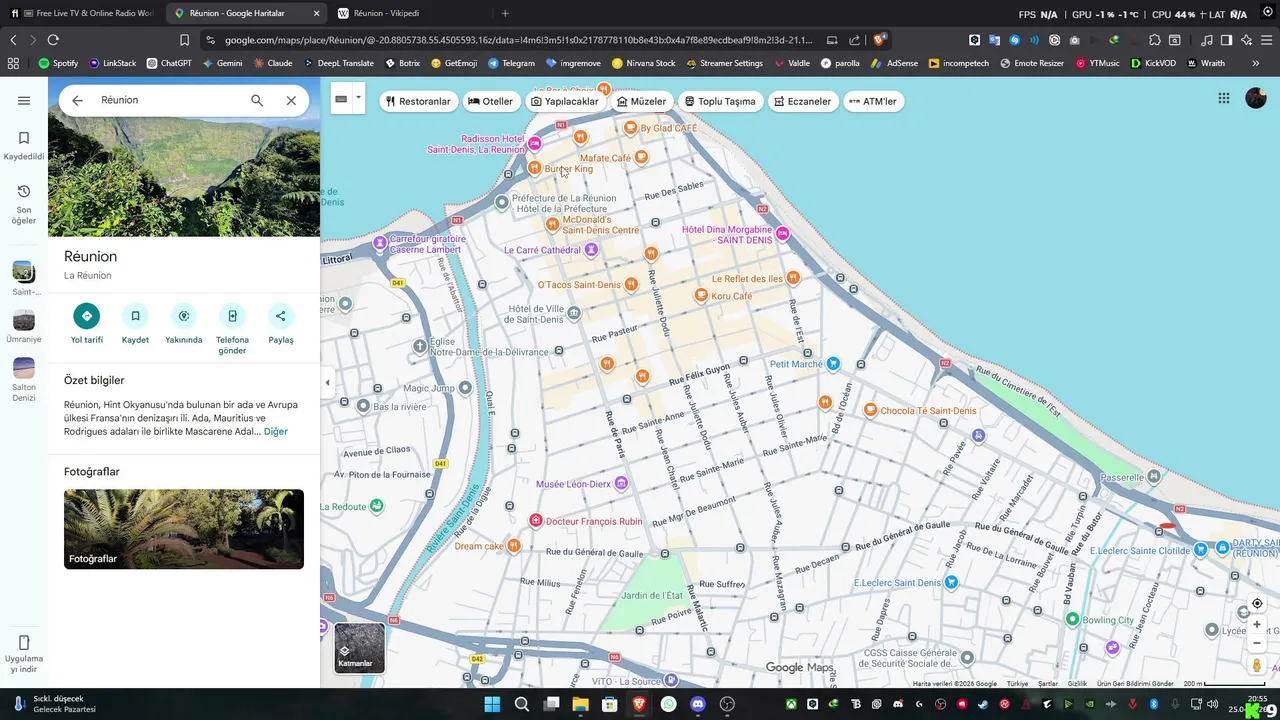Click the E.Leclerc Saint Denis pin
Image resolution: width=1280 pixels, height=720 pixels.
tap(951, 582)
